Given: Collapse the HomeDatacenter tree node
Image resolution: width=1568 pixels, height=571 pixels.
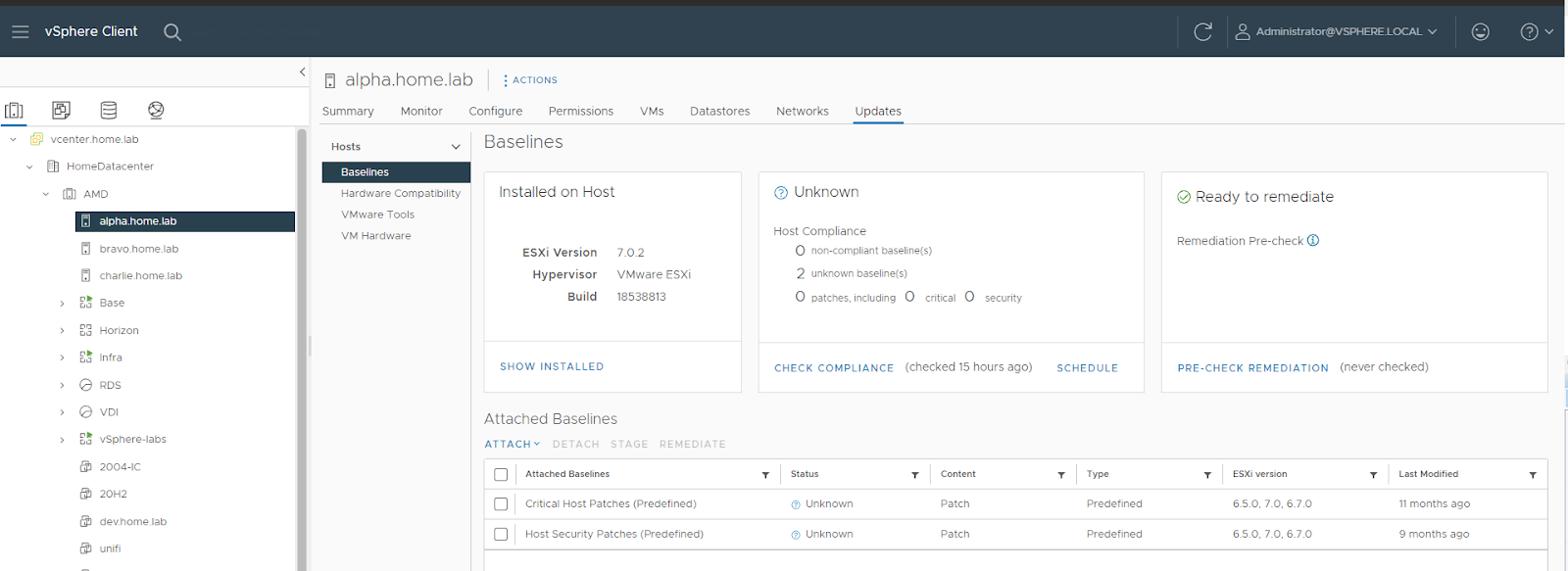Looking at the screenshot, I should click(x=29, y=167).
